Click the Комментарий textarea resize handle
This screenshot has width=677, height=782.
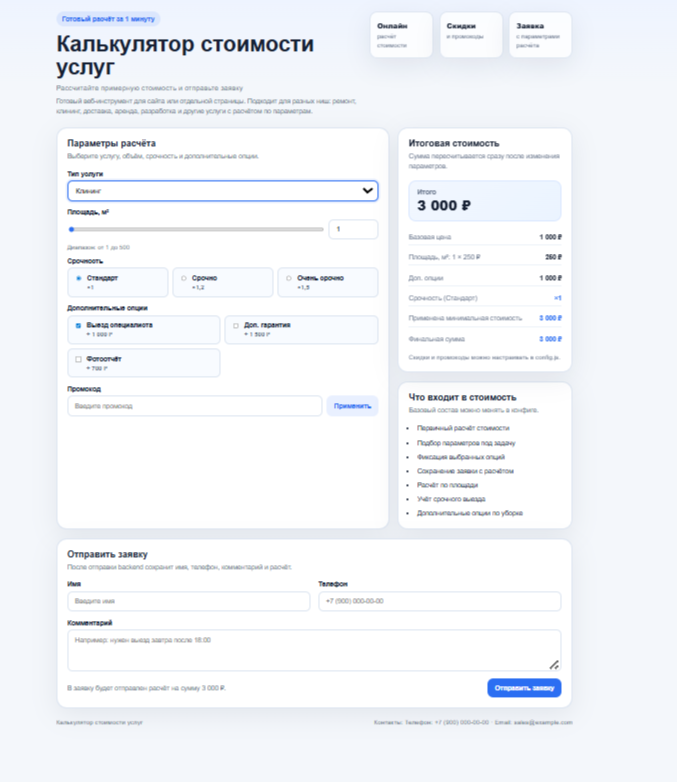click(554, 664)
